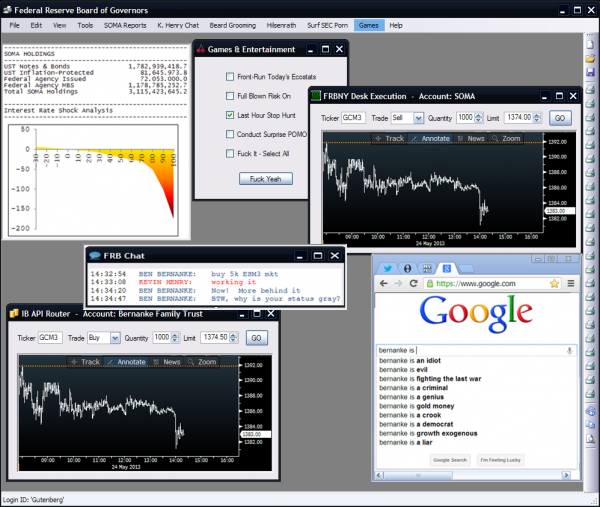Click the new document icon in right toolbar
The width and height of the screenshot is (600, 507).
tap(590, 45)
